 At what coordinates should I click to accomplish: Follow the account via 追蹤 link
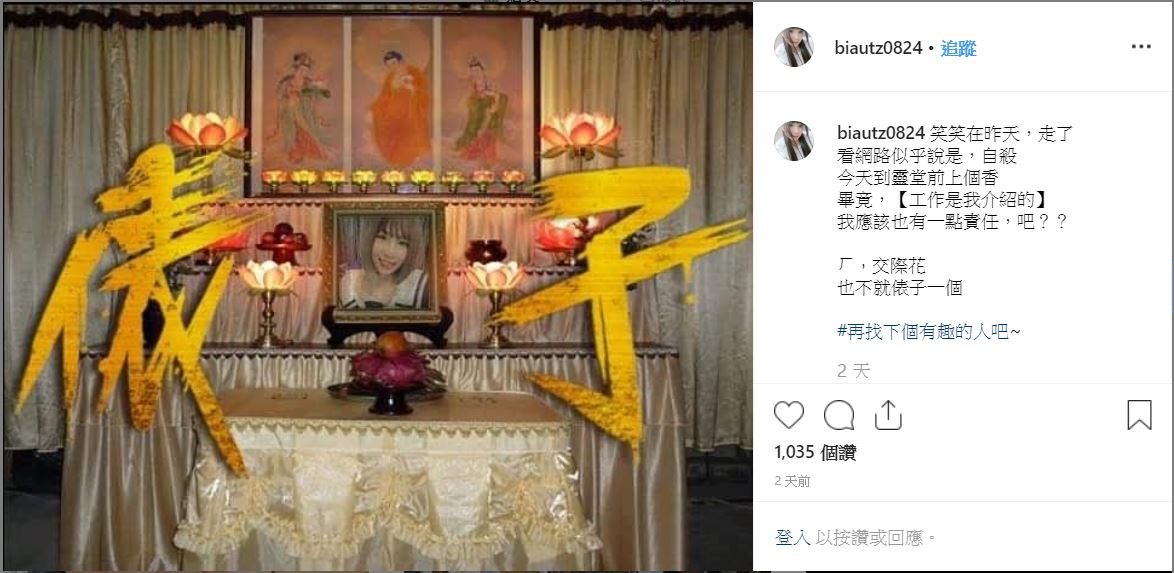958,49
